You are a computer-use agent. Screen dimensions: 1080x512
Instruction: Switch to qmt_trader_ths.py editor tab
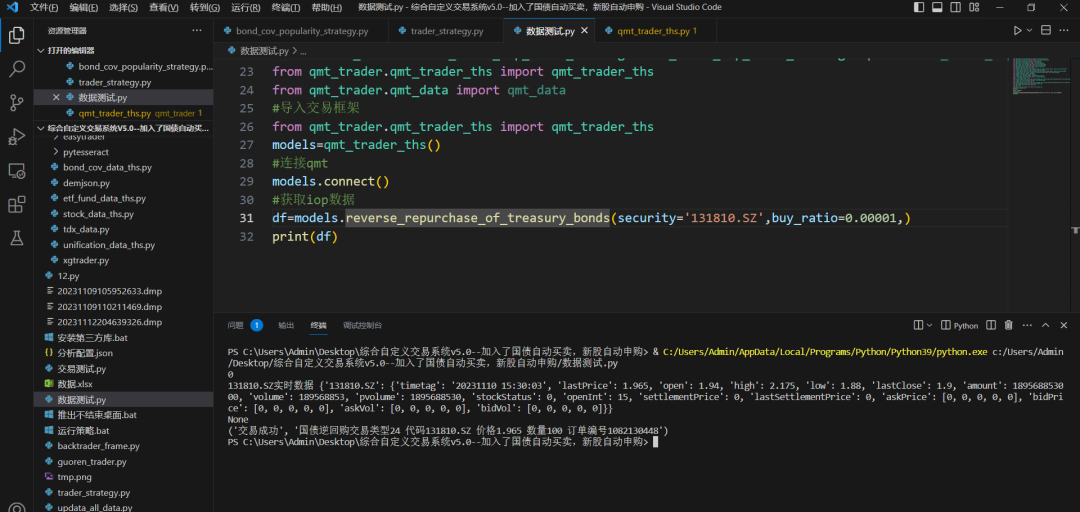coord(654,32)
